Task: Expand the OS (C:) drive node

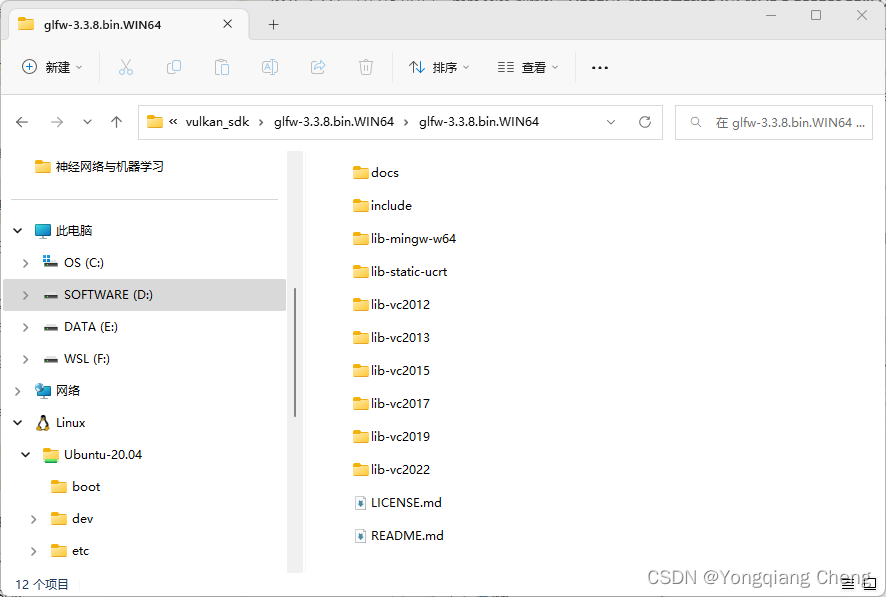Action: click(x=25, y=263)
